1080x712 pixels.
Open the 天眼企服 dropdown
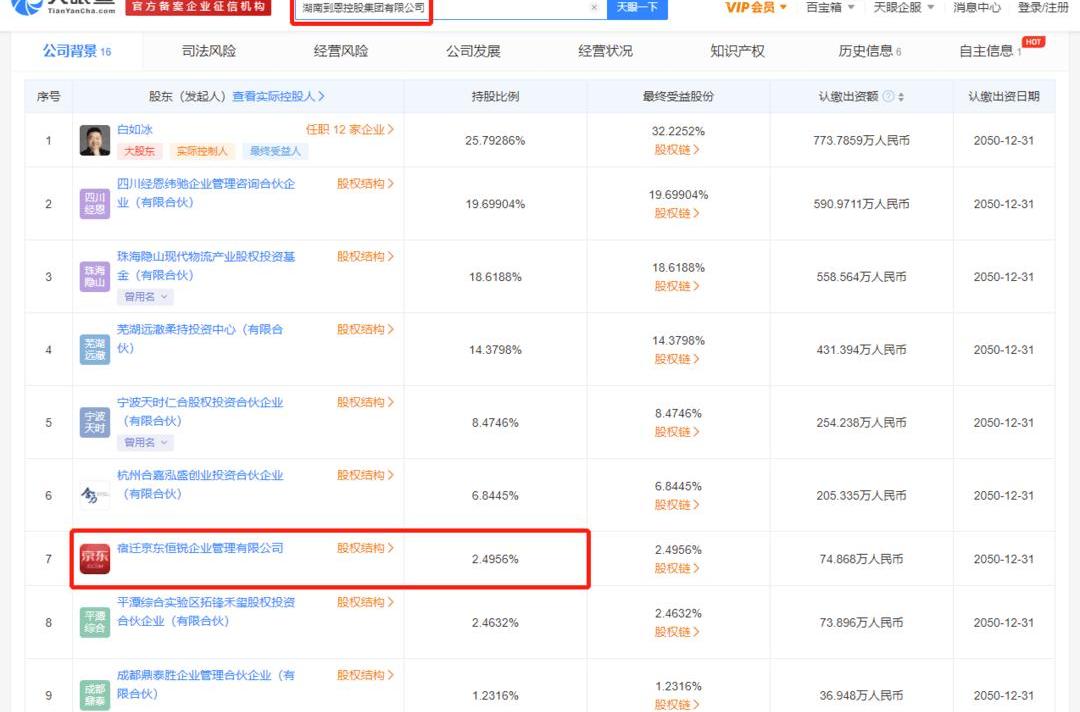(x=904, y=8)
